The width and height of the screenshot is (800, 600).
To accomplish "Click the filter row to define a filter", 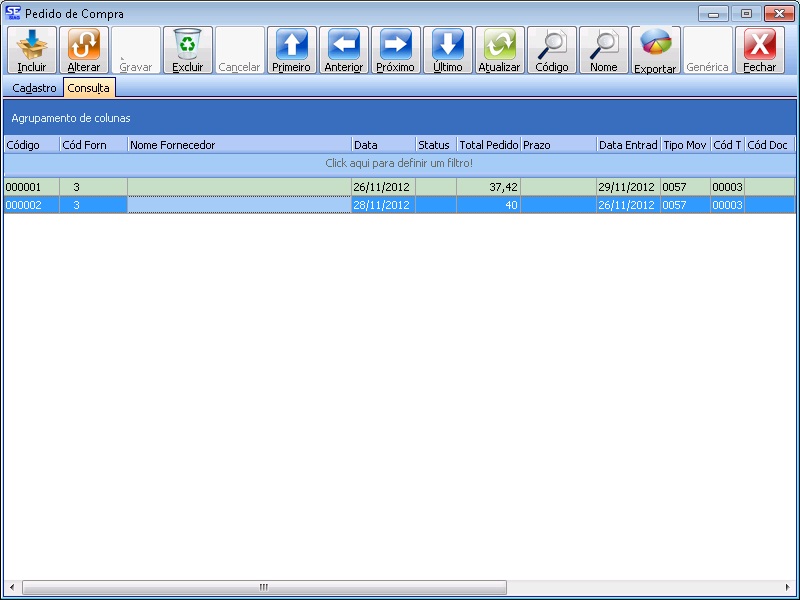I will point(399,163).
